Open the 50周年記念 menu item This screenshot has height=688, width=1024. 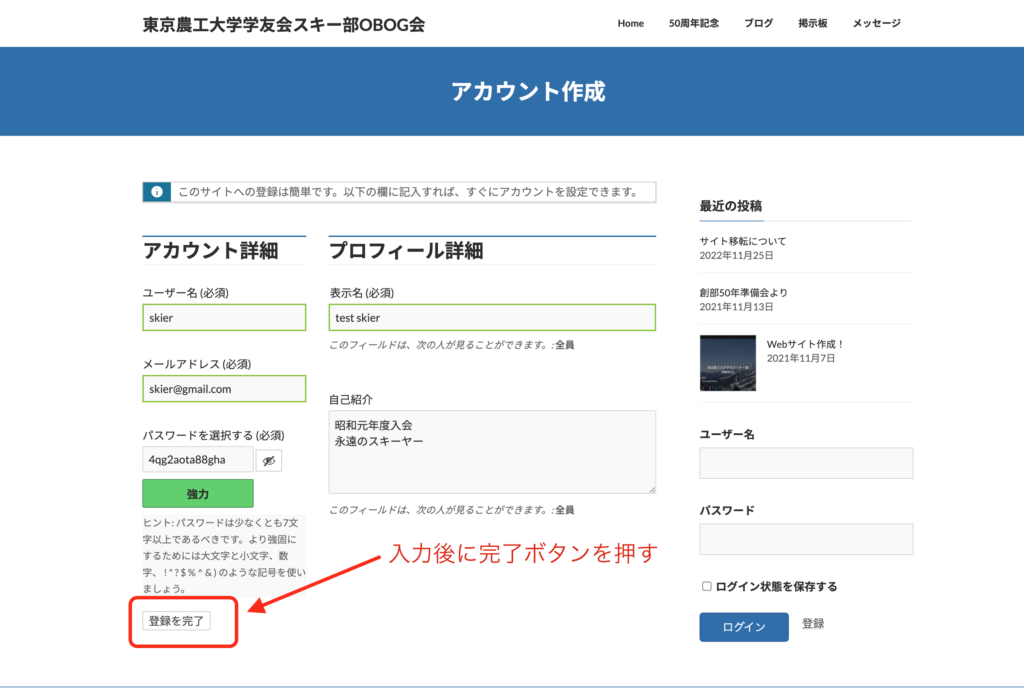693,23
